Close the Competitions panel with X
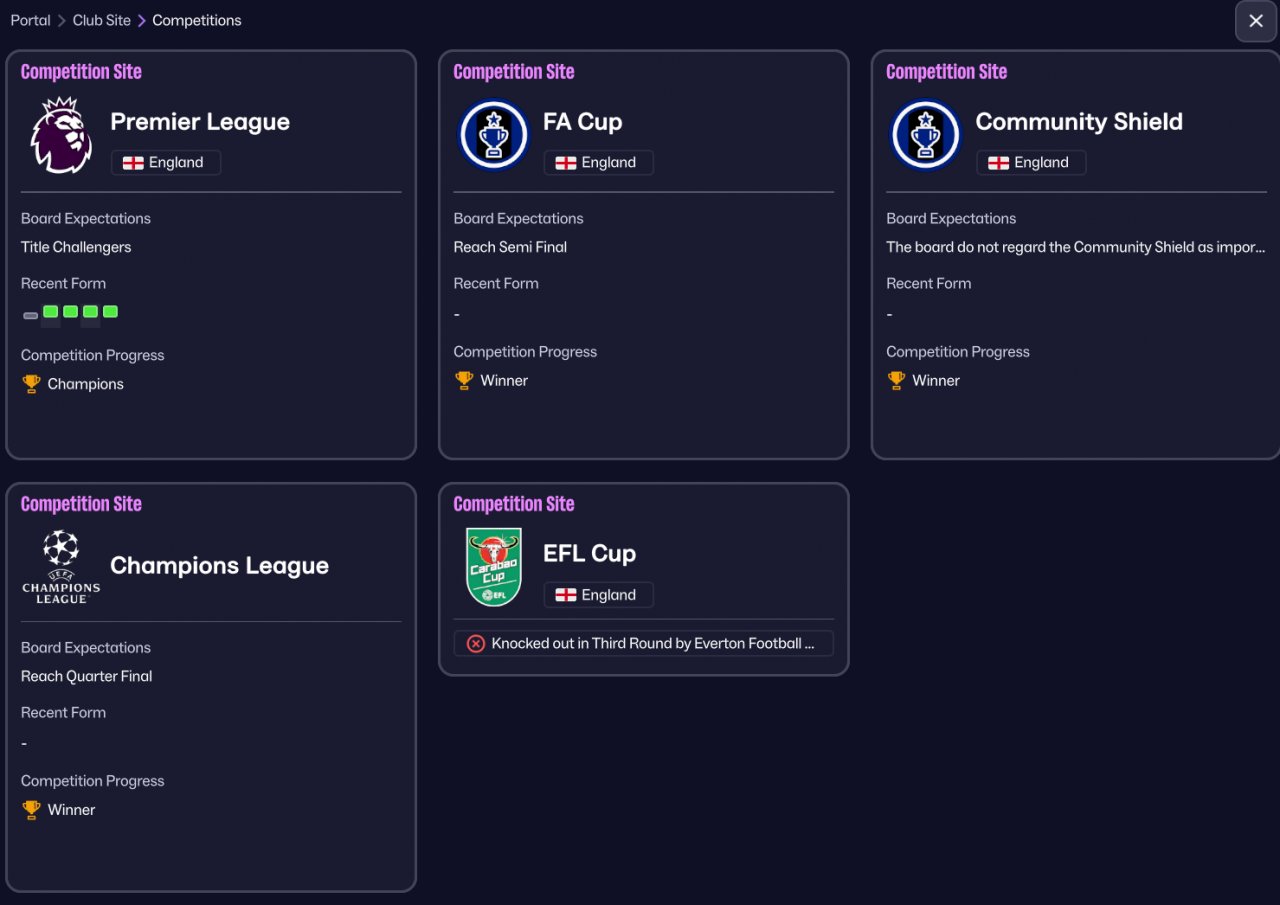 coord(1256,21)
